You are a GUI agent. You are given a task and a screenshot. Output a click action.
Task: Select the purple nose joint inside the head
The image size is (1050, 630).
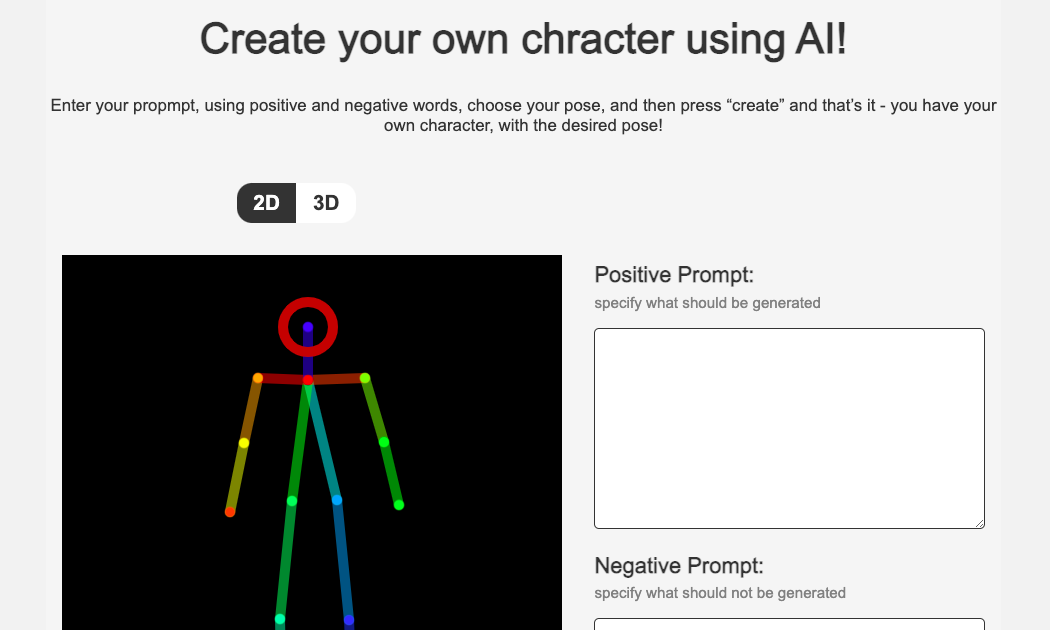tap(308, 327)
